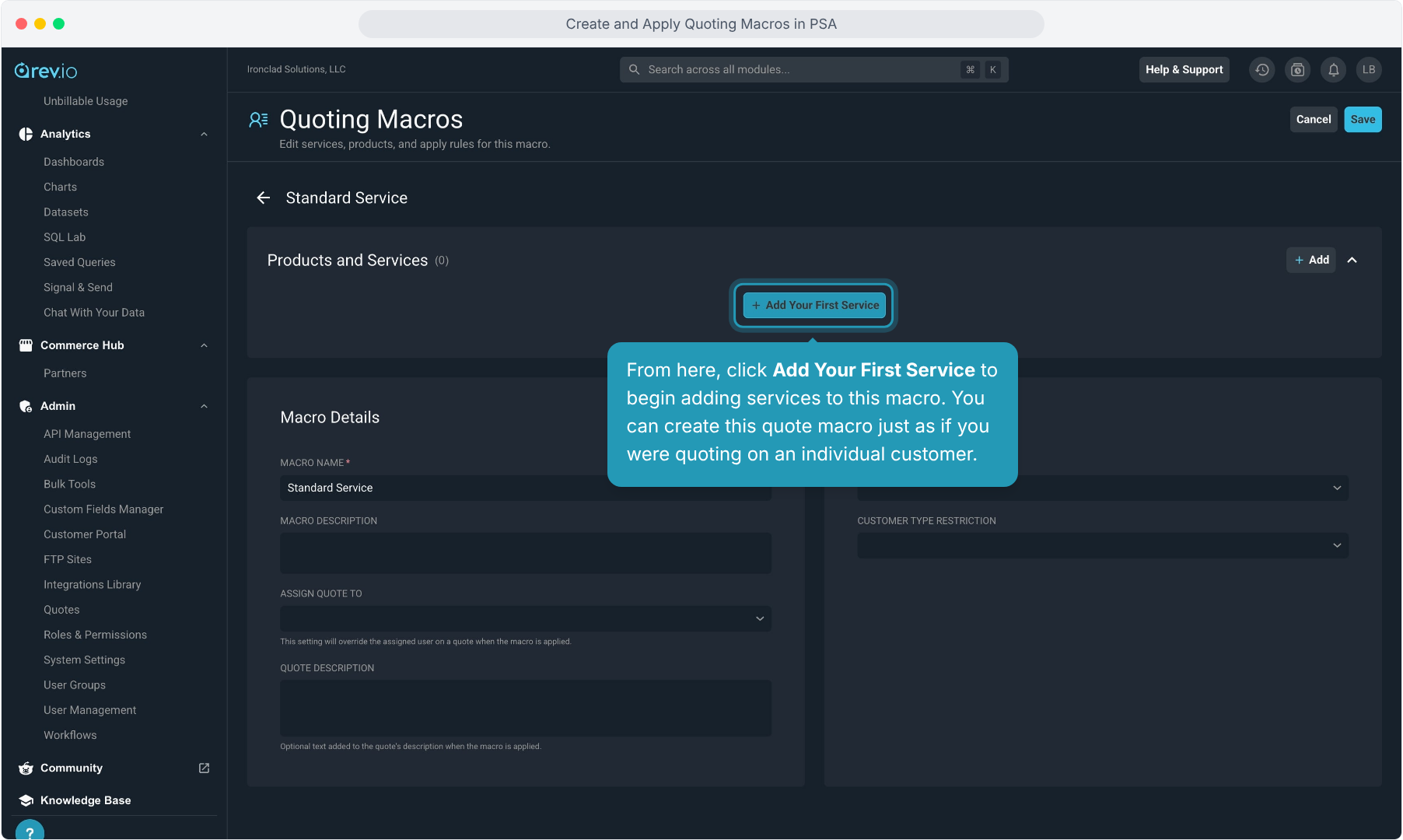
Task: Click the Commerce Hub storefront icon
Action: [26, 345]
